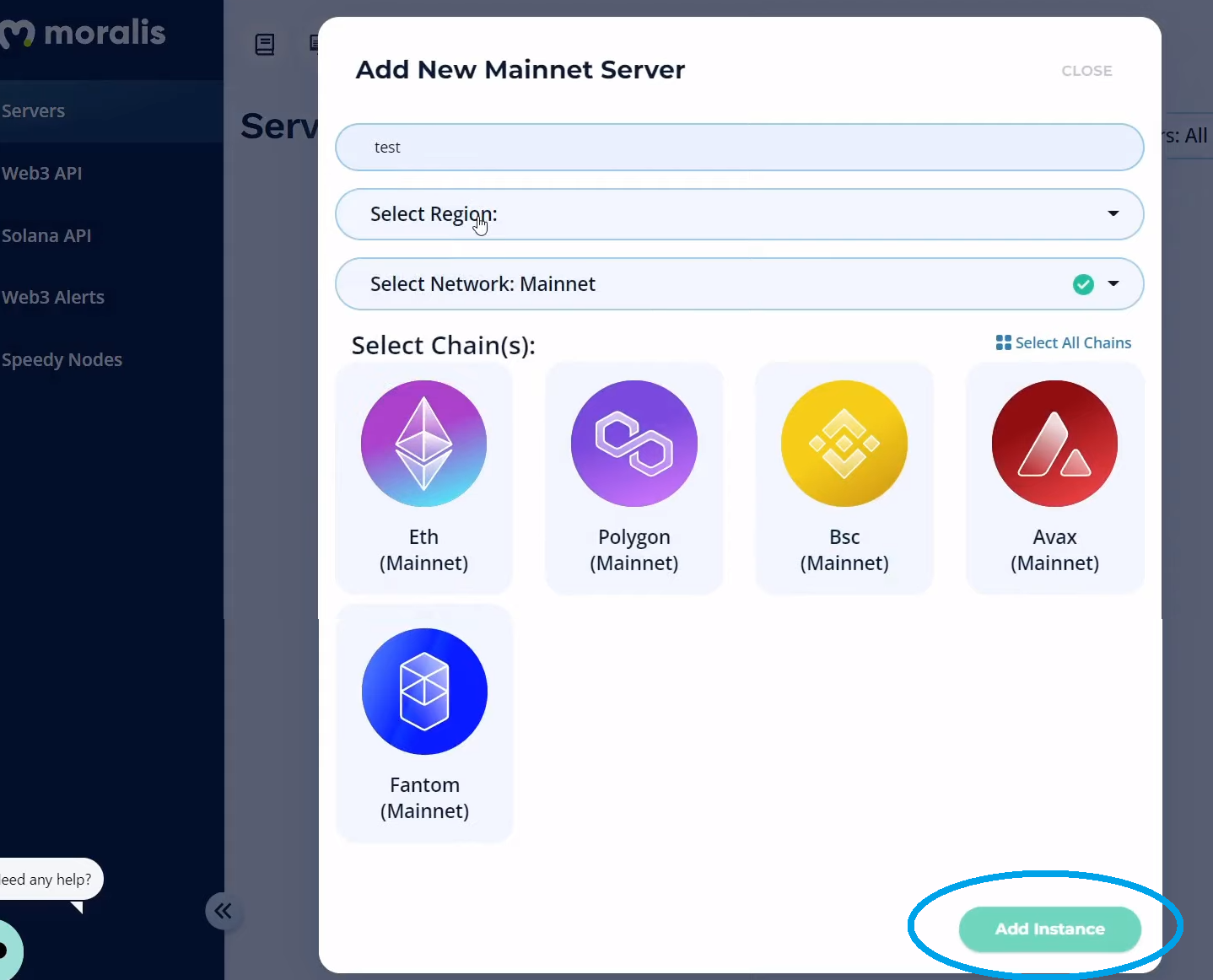1213x980 pixels.
Task: Click the Select Region dropdown arrow
Action: 1113,213
